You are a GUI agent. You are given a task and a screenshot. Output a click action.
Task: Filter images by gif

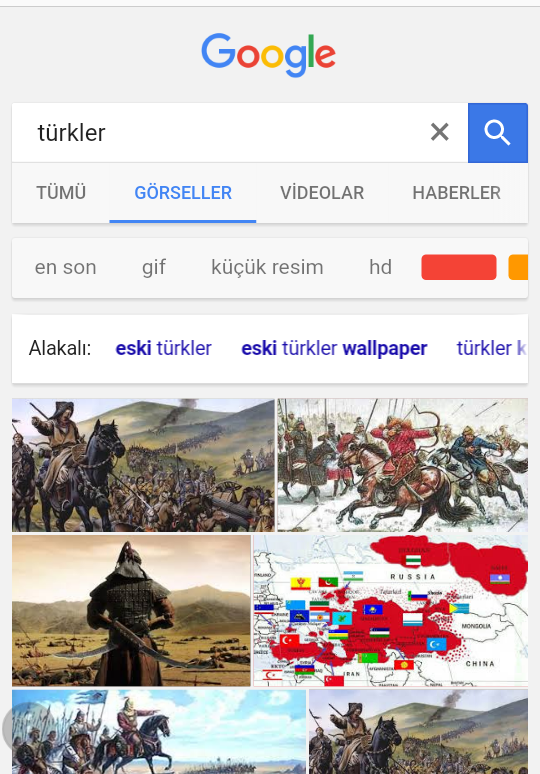pyautogui.click(x=154, y=267)
